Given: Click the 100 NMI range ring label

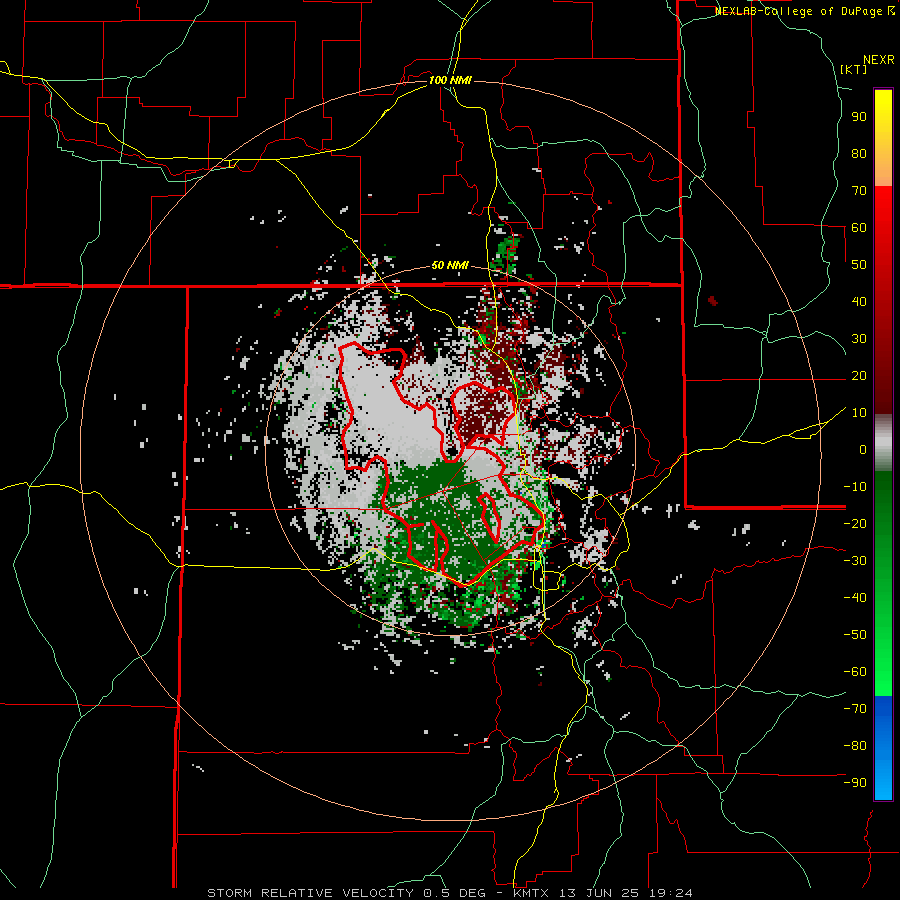Looking at the screenshot, I should (450, 80).
